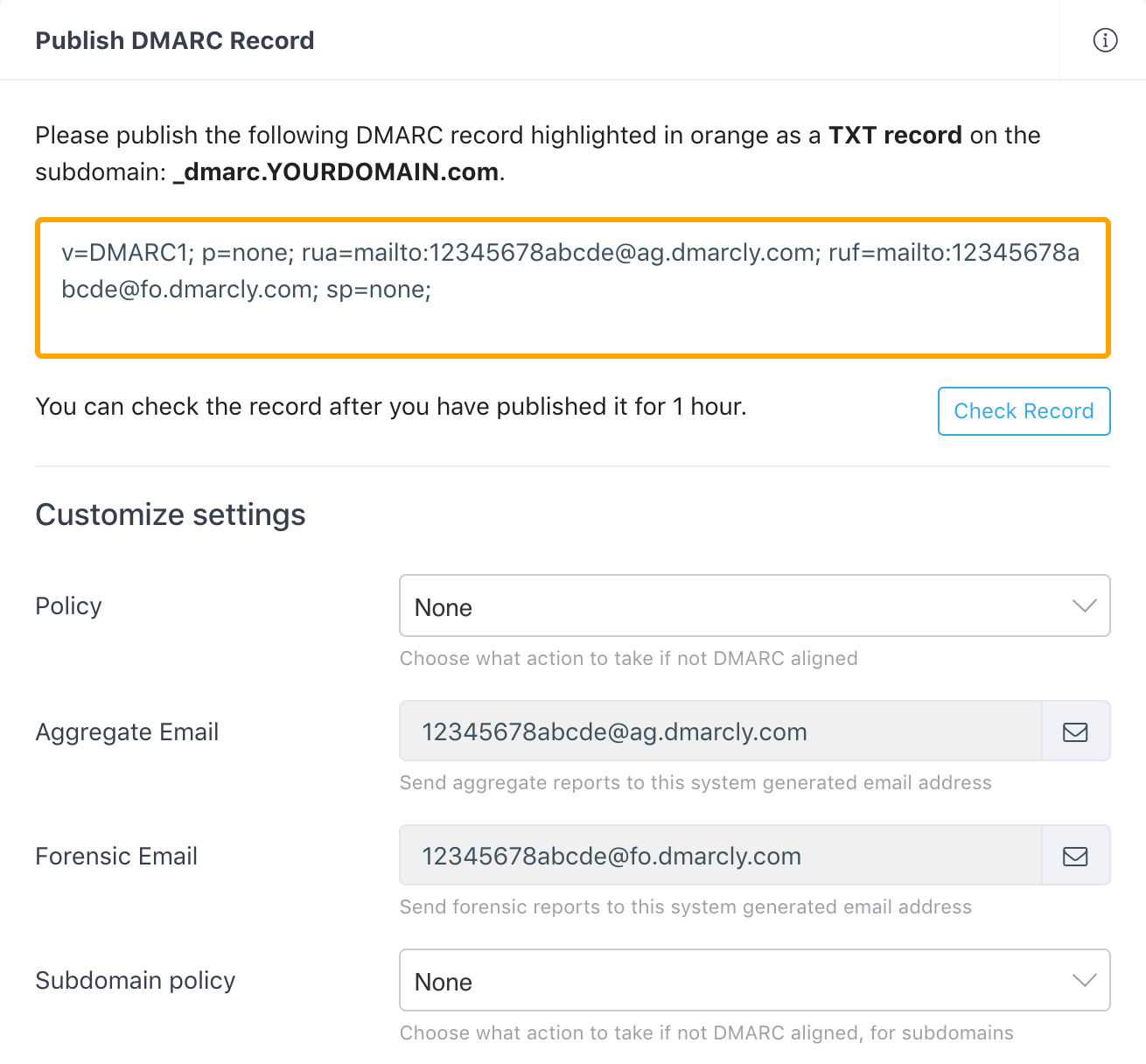Image resolution: width=1146 pixels, height=1064 pixels.
Task: Click the Forensic Email address field
Action: pos(717,856)
